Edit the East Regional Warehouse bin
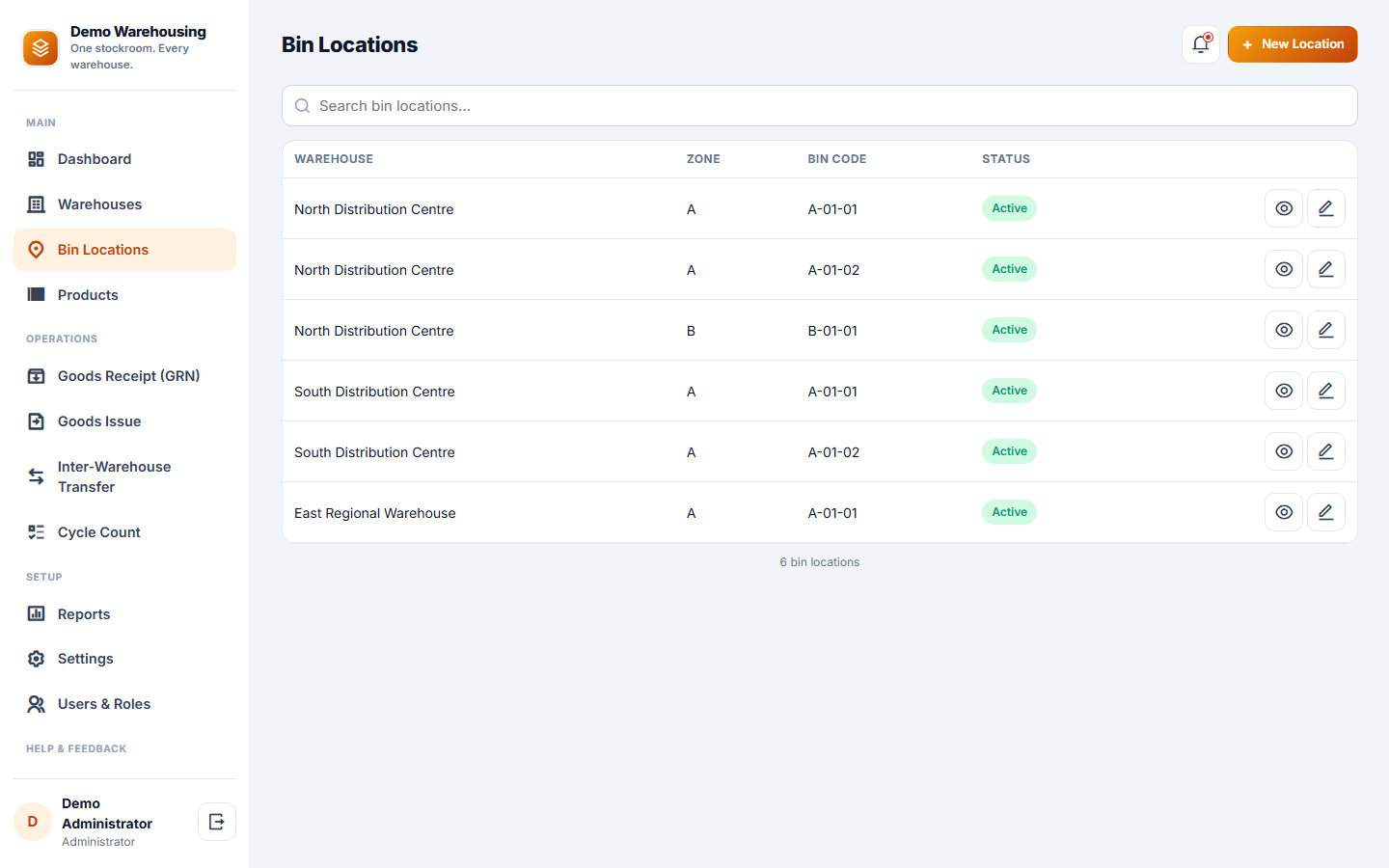Image resolution: width=1389 pixels, height=868 pixels. click(x=1326, y=512)
